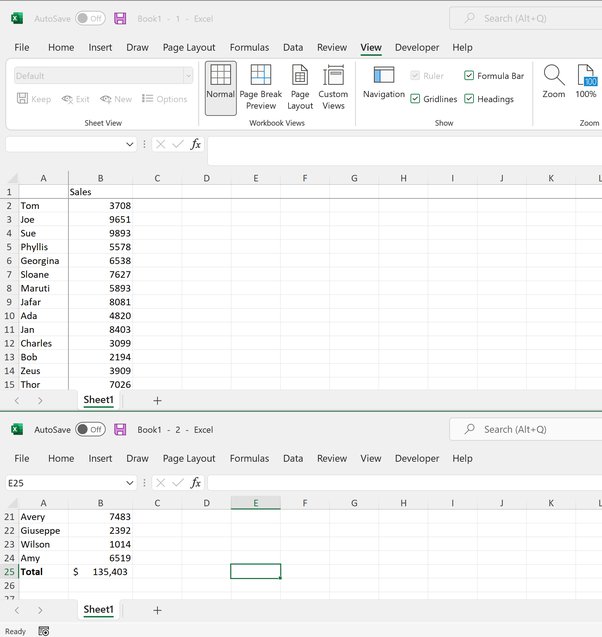Click the Total cell in row 25

coord(43,572)
